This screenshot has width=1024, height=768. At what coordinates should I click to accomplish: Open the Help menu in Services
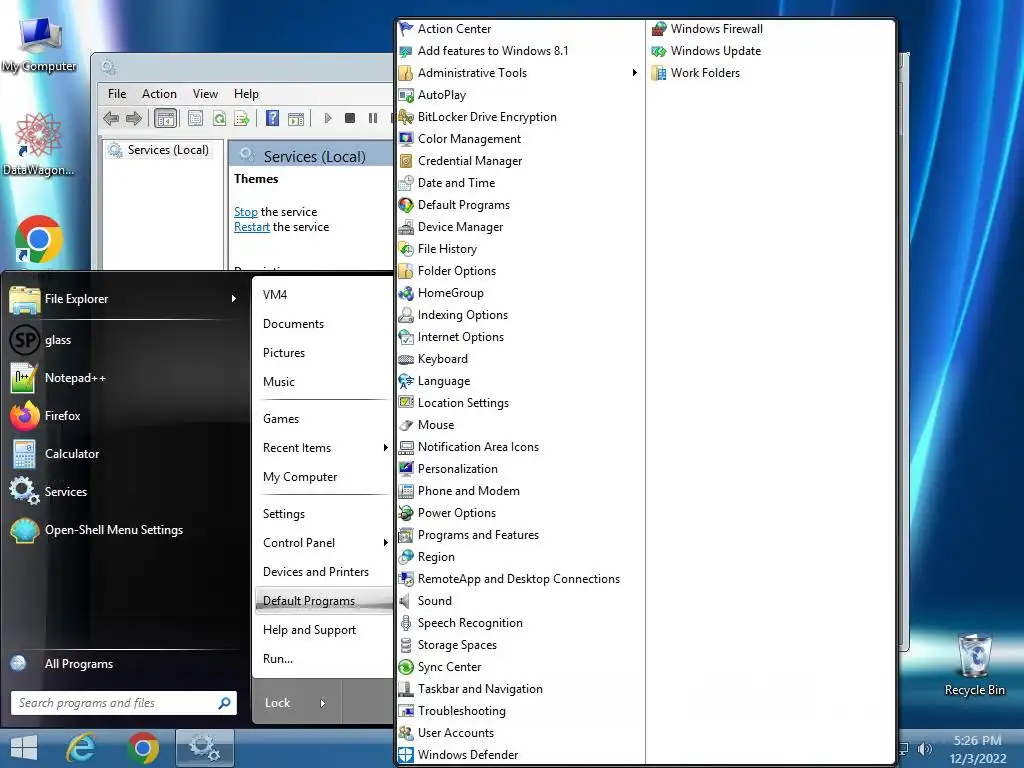pos(246,94)
